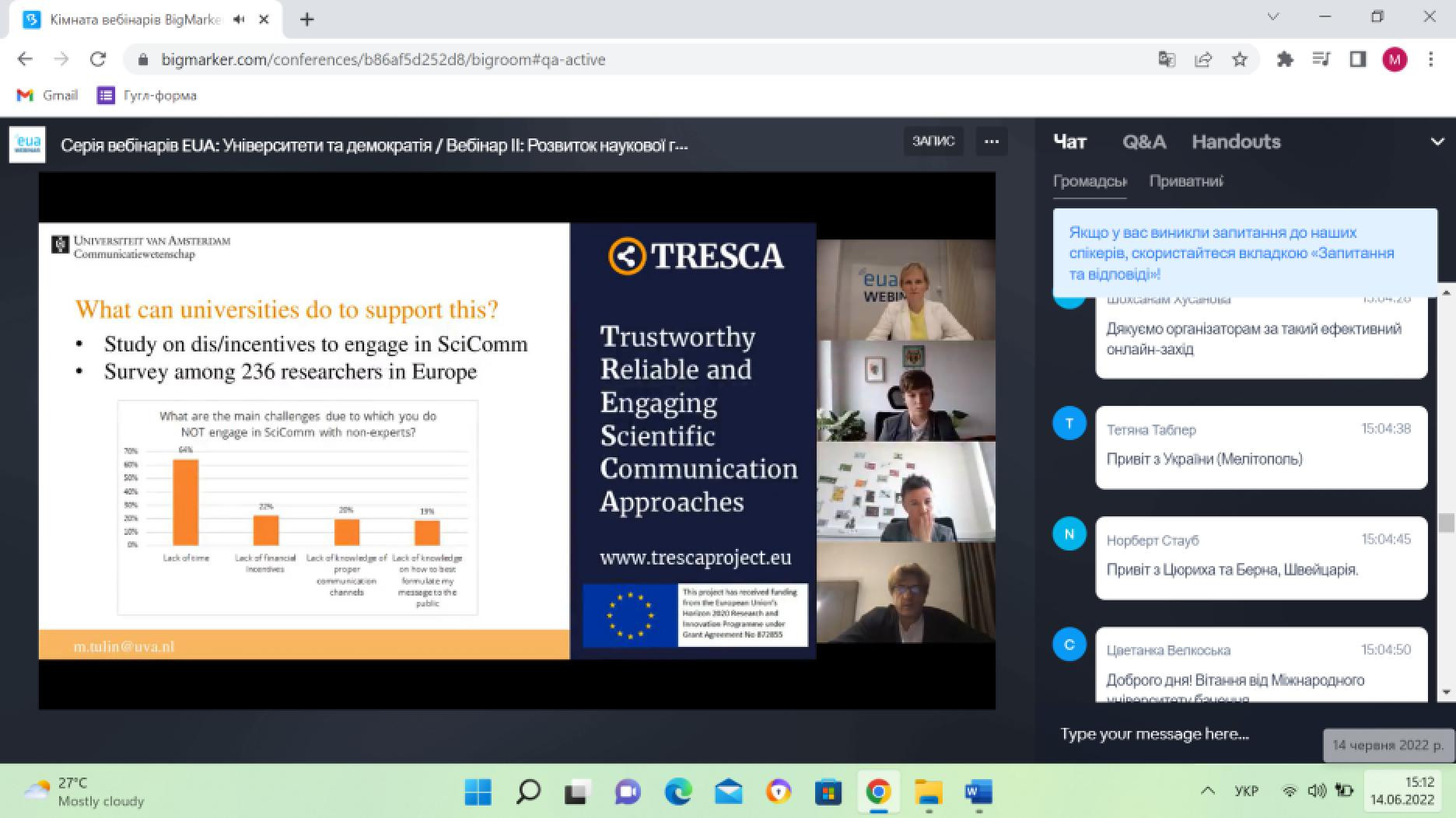Click the EUA webinar logo
This screenshot has width=1456, height=818.
coord(27,145)
